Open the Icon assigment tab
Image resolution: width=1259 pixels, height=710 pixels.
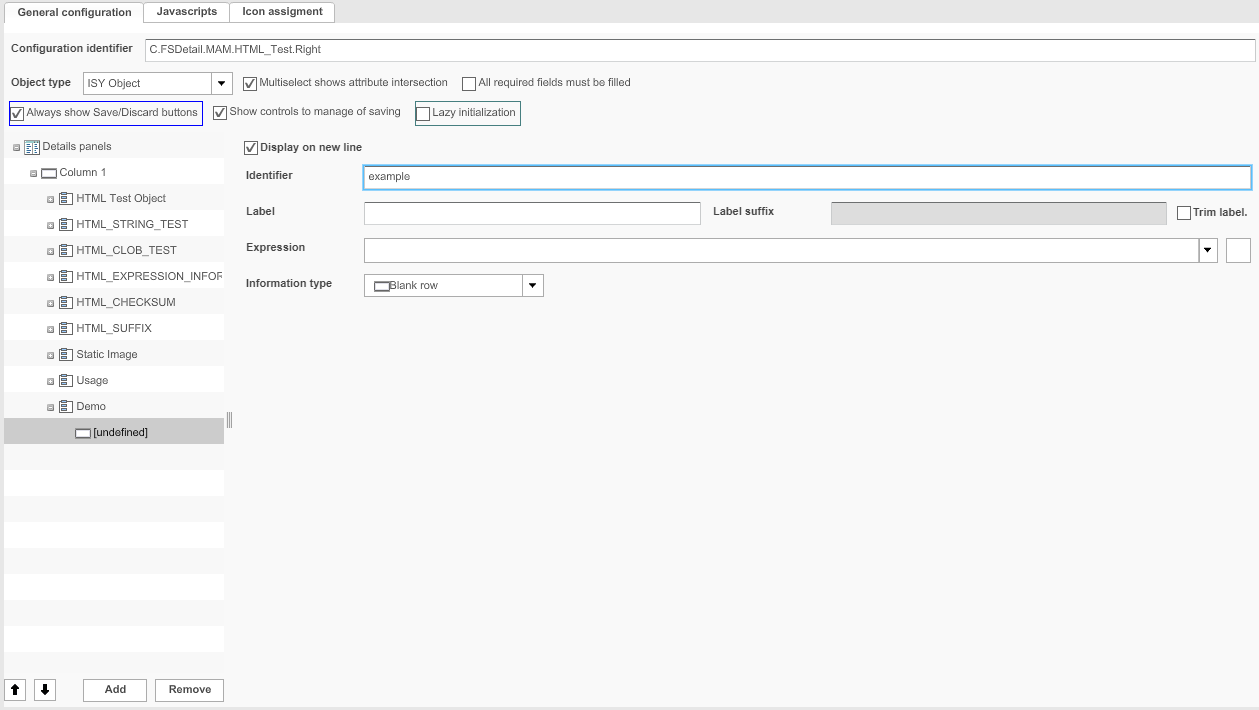282,12
